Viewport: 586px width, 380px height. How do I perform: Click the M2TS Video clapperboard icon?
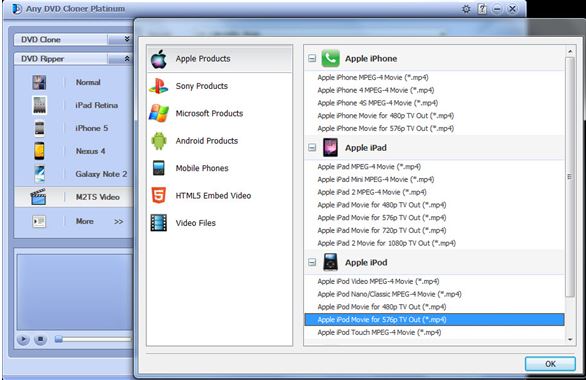coord(38,197)
